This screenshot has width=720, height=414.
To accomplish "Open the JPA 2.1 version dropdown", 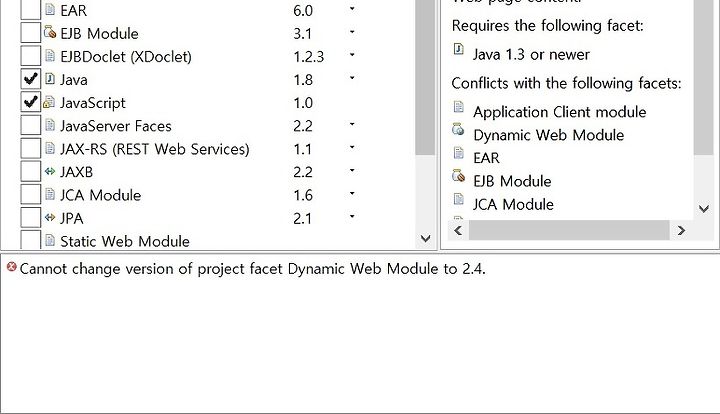I will click(352, 216).
